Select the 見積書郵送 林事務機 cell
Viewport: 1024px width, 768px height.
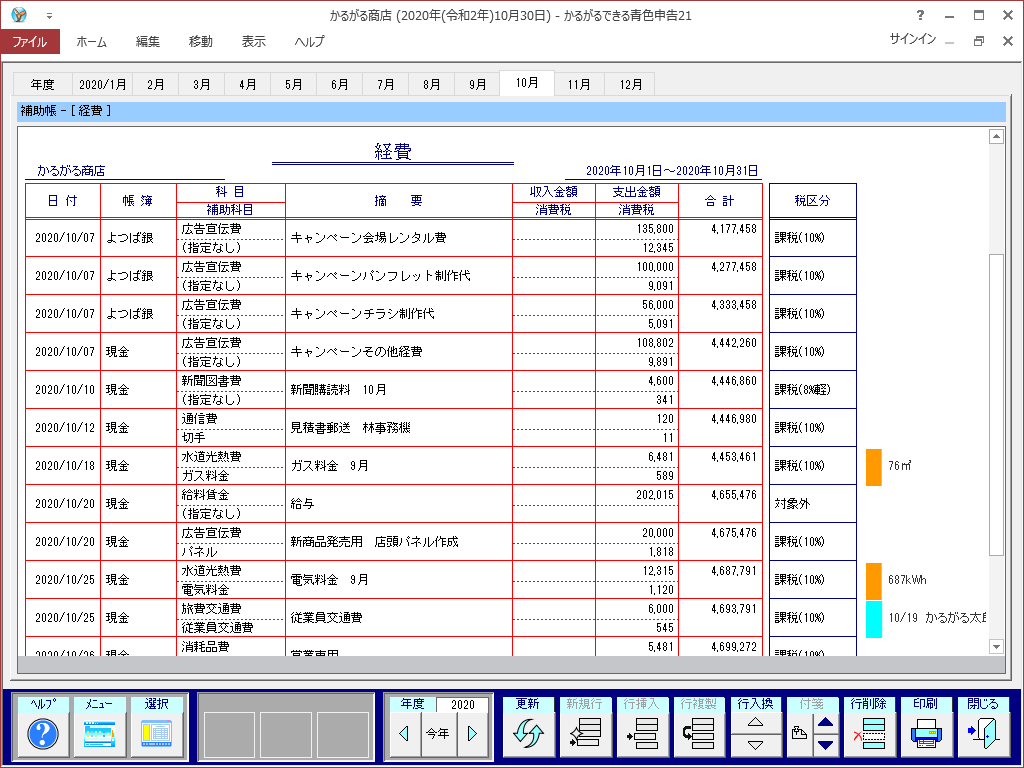pos(398,428)
